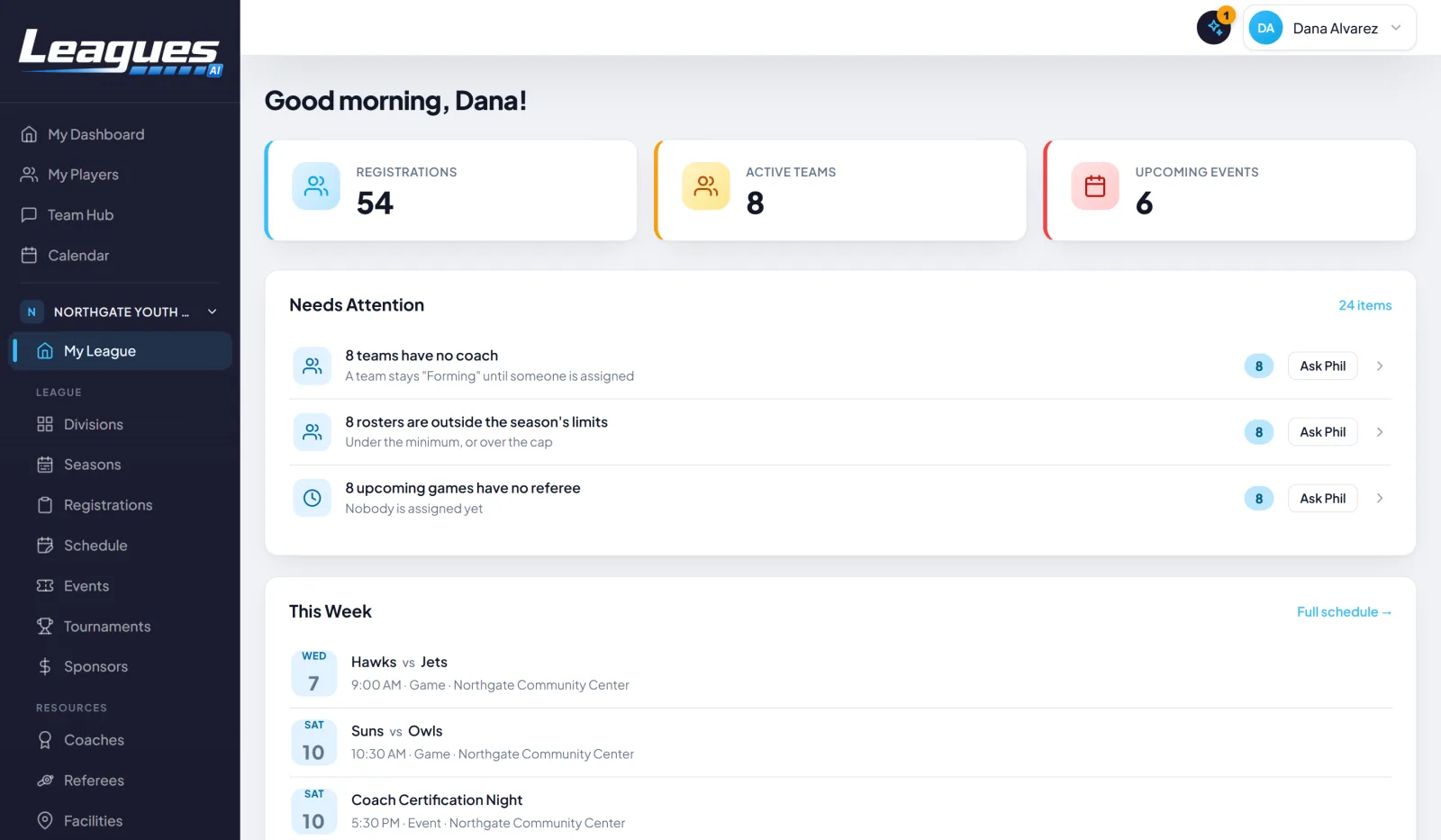This screenshot has height=840, width=1441.
Task: Ask Phil about roster limits
Action: tap(1322, 432)
